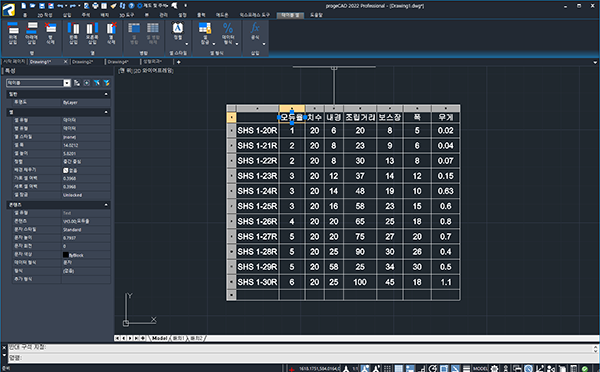This screenshot has height=372, width=600.
Task: Toggle MODEL space button in status bar
Action: 480,369
